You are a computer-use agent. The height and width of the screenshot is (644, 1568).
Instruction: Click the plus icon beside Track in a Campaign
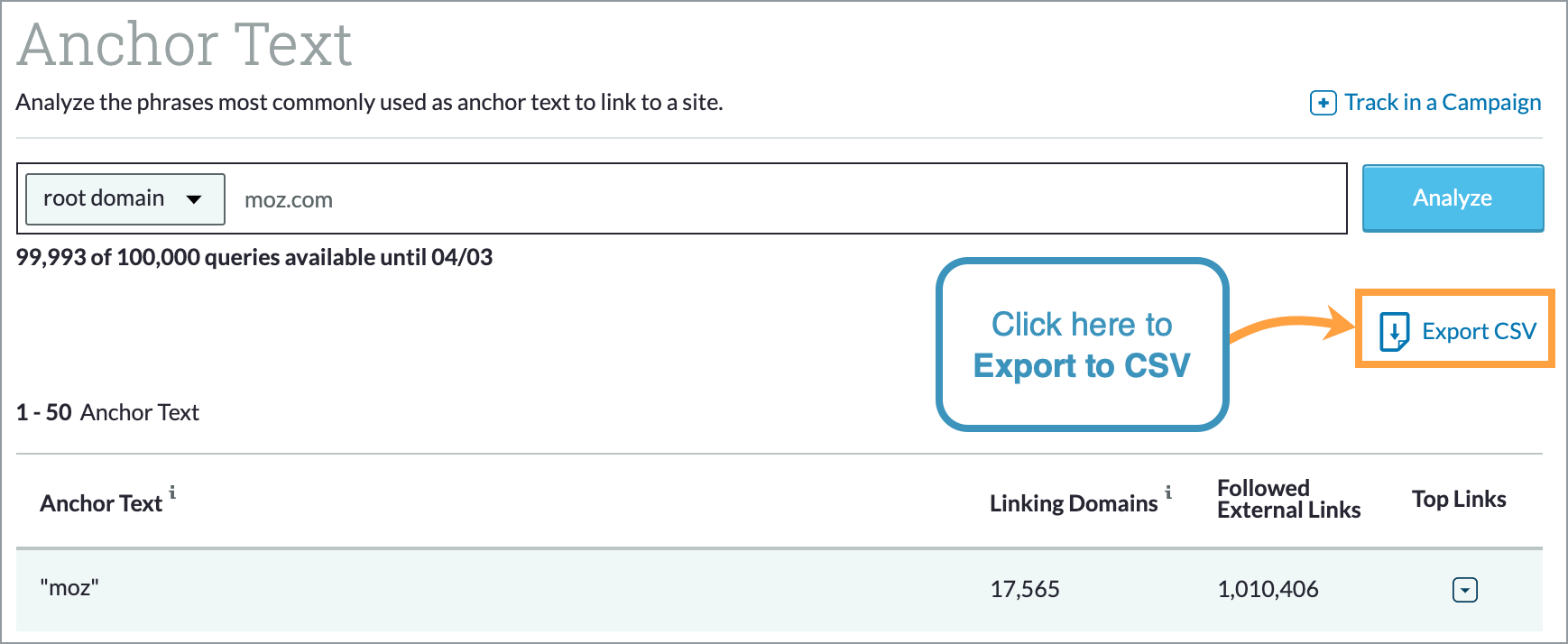1322,103
